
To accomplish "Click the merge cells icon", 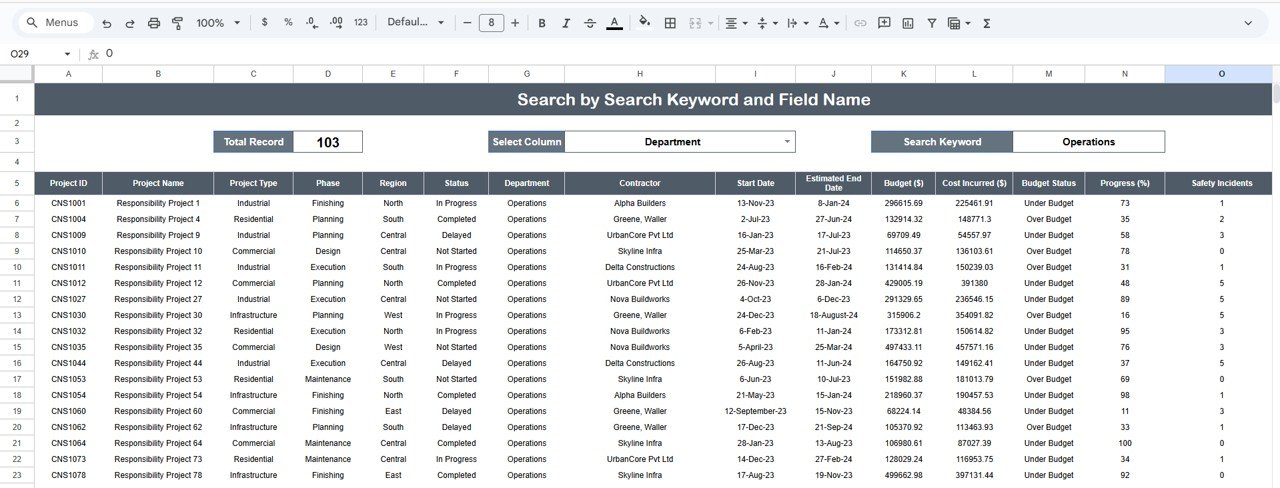I will [693, 22].
